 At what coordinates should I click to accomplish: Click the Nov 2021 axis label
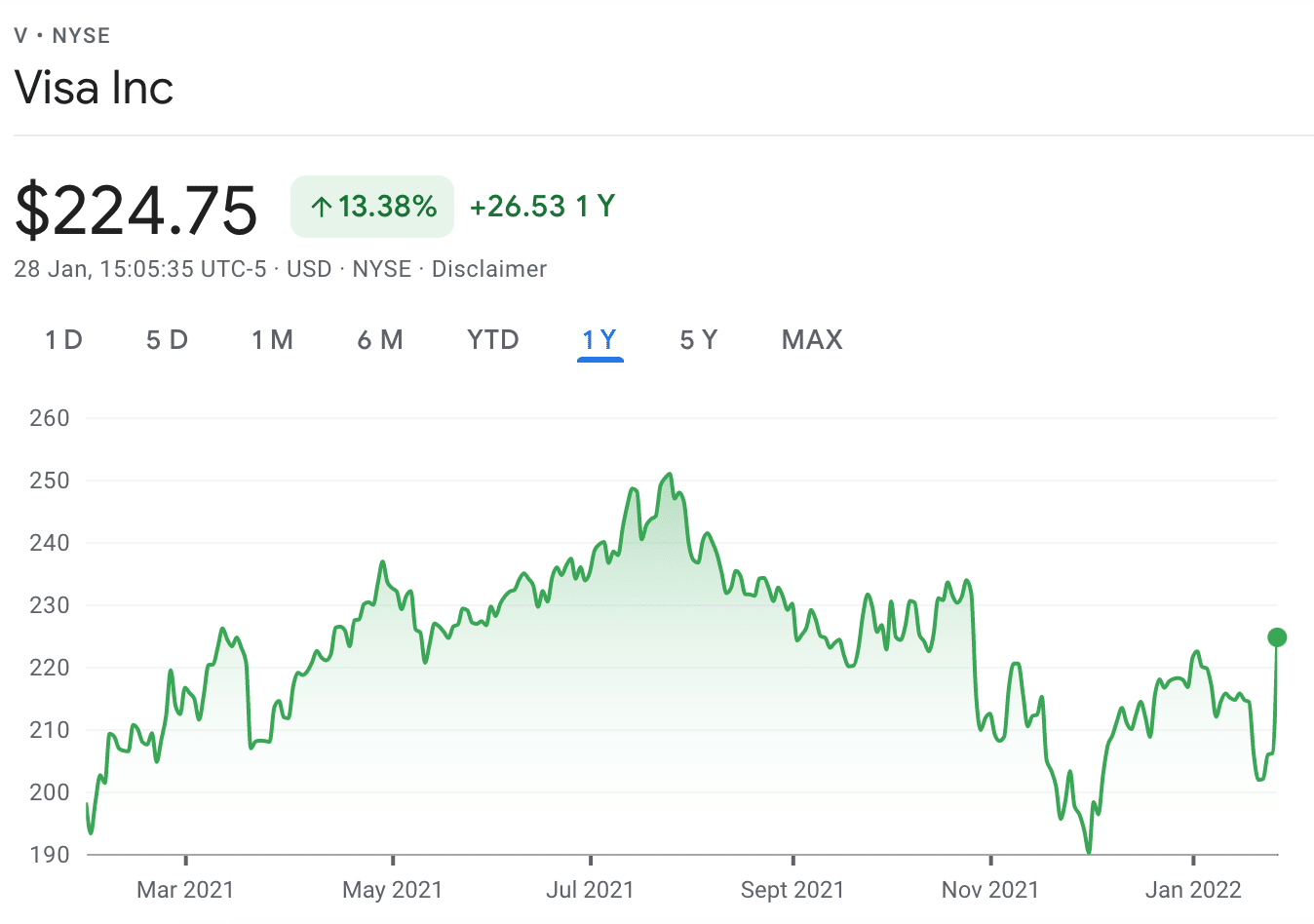pos(990,890)
